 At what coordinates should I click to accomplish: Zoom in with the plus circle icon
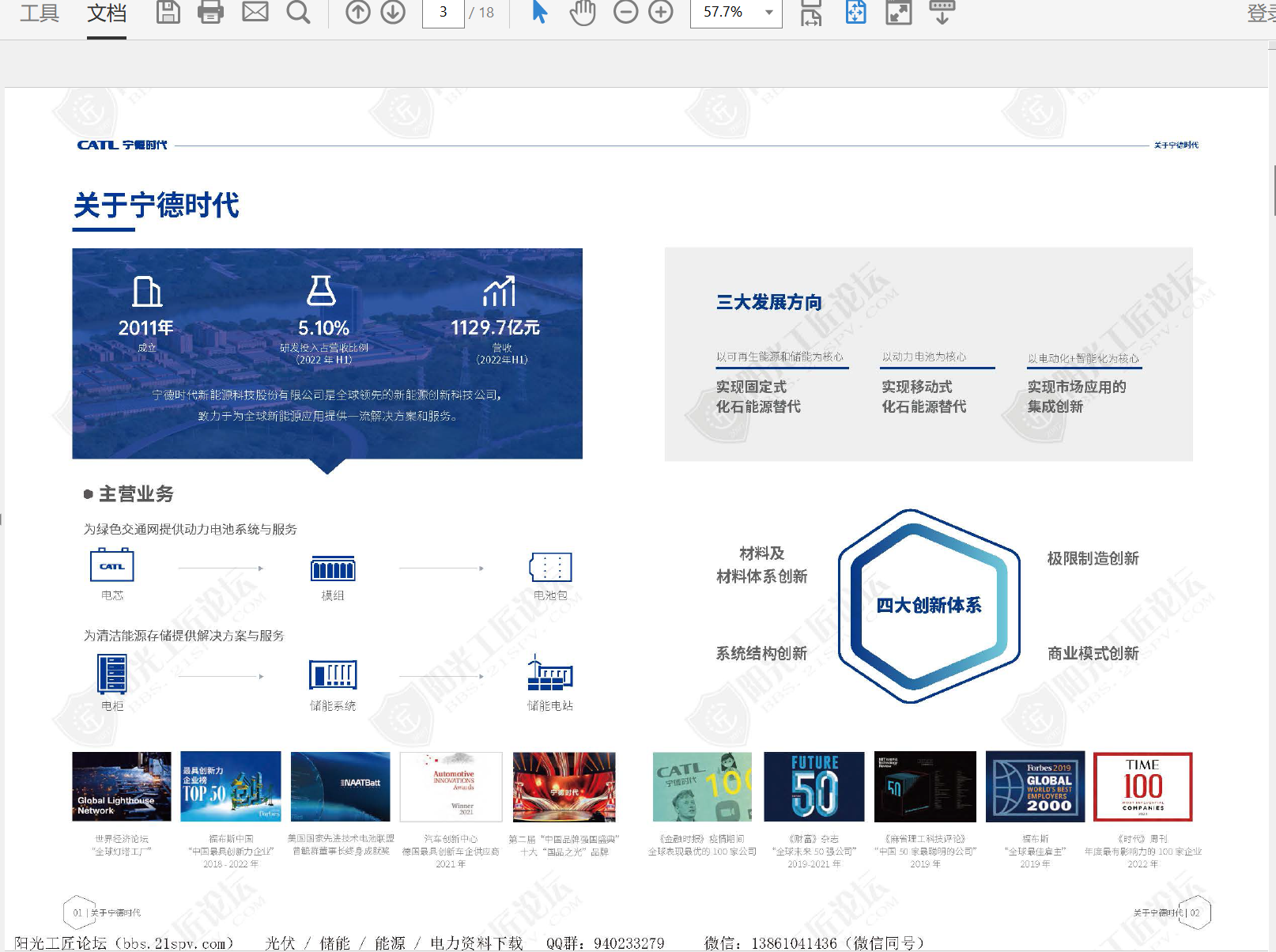point(661,12)
